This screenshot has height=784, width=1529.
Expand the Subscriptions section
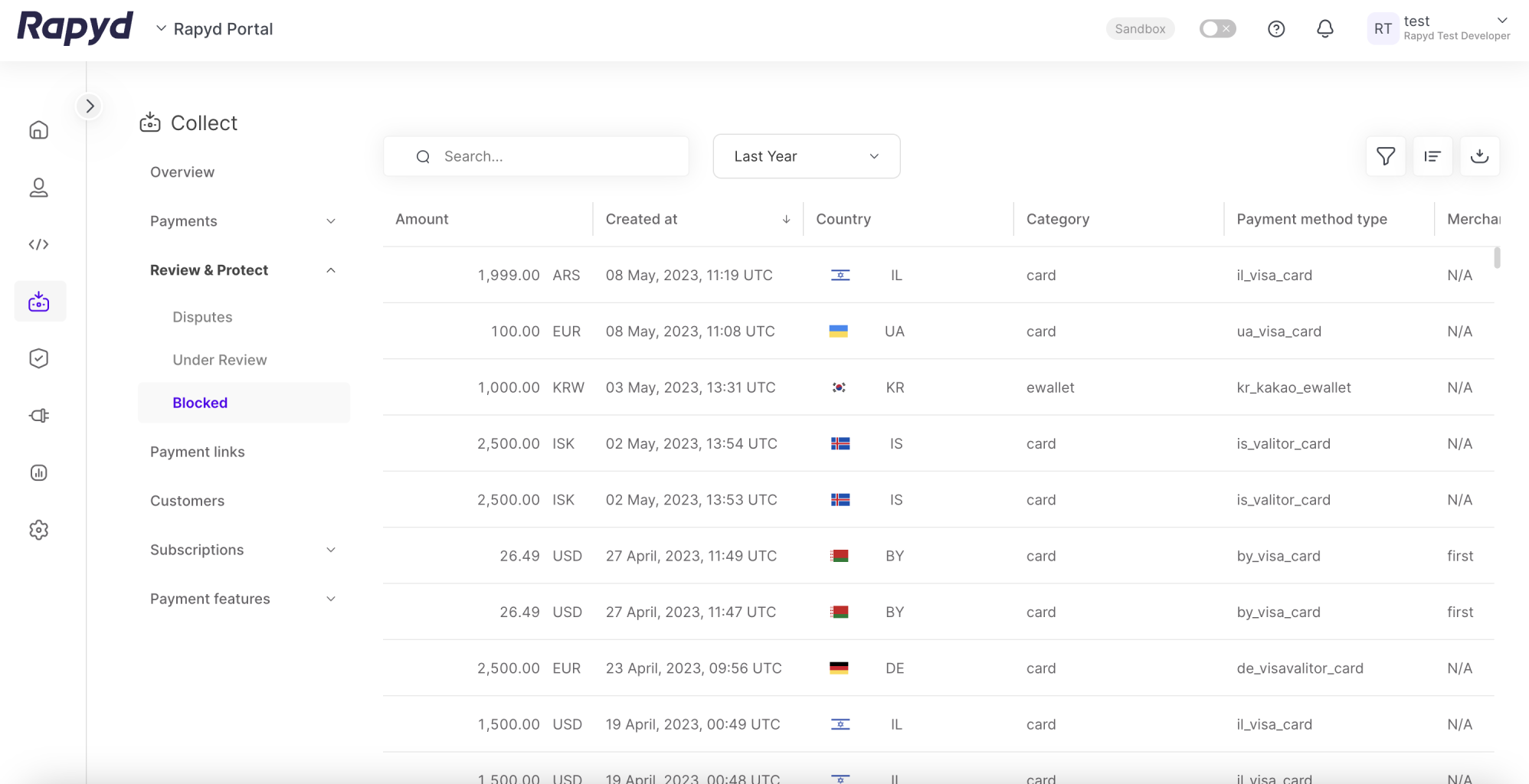(x=244, y=550)
